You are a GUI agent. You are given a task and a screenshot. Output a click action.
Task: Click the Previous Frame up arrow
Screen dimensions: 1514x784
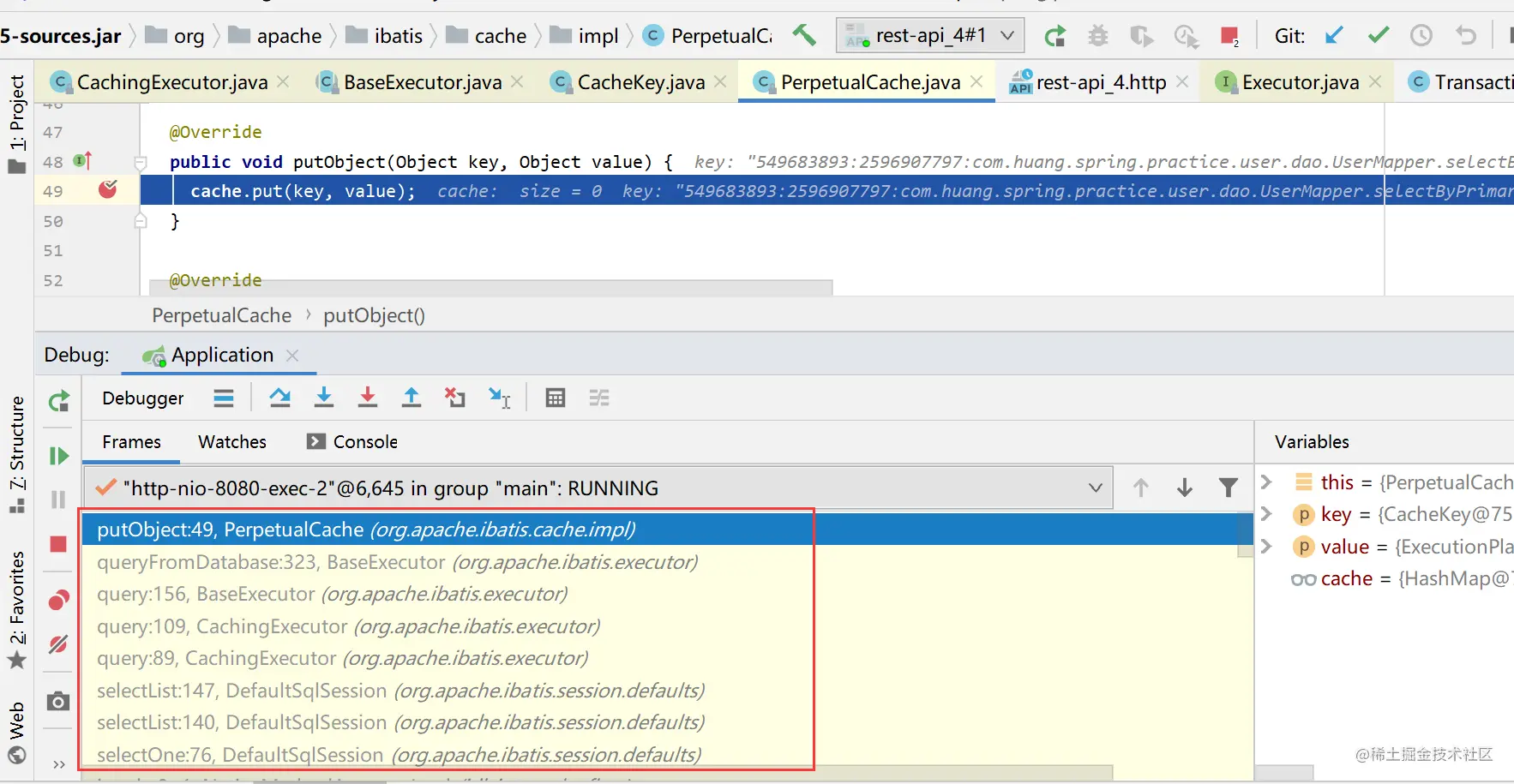click(1140, 488)
